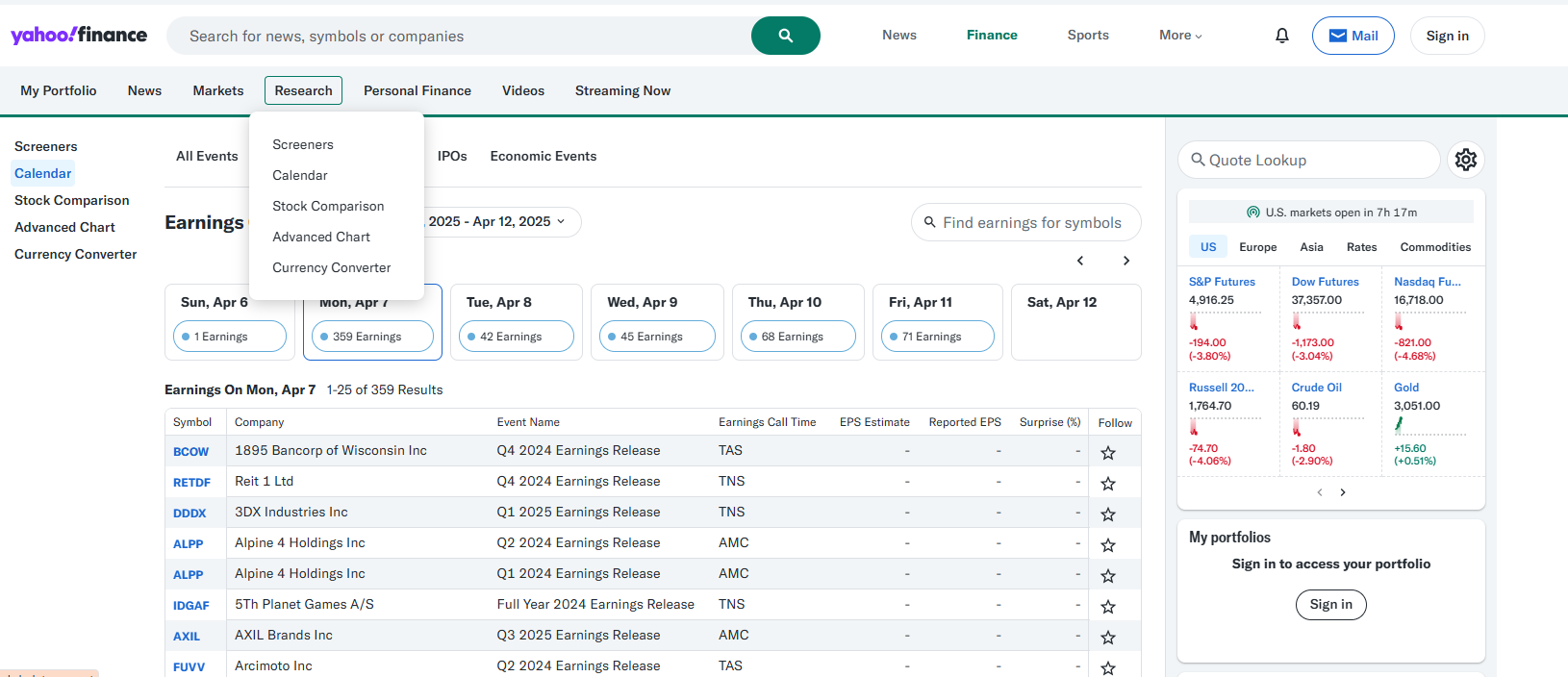This screenshot has width=1568, height=677.
Task: Select the Sat, Apr 12 day card
Action: (x=1076, y=322)
